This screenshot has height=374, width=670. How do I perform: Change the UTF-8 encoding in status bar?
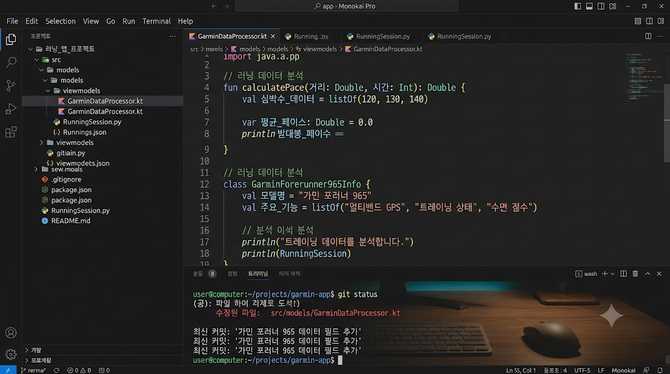[582, 370]
